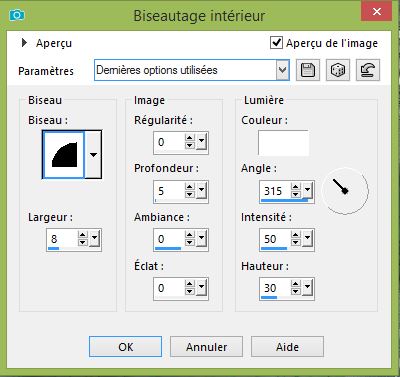Click the angle dial in Lumière
The width and height of the screenshot is (400, 377).
pos(345,191)
